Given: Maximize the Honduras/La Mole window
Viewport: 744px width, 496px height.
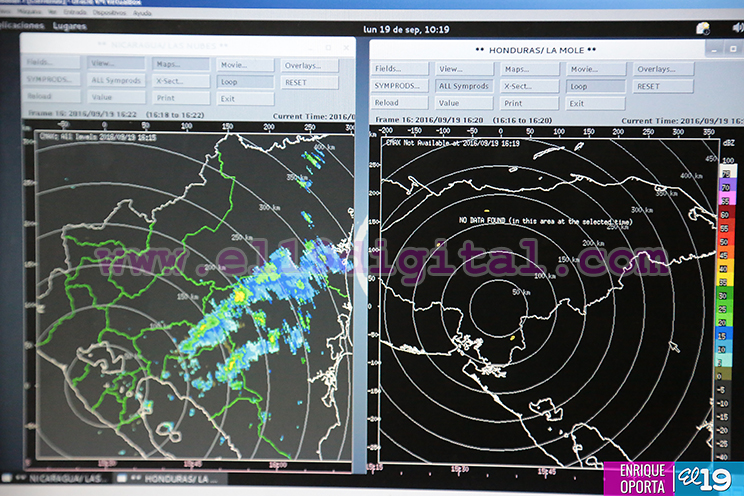Looking at the screenshot, I should click(x=733, y=49).
